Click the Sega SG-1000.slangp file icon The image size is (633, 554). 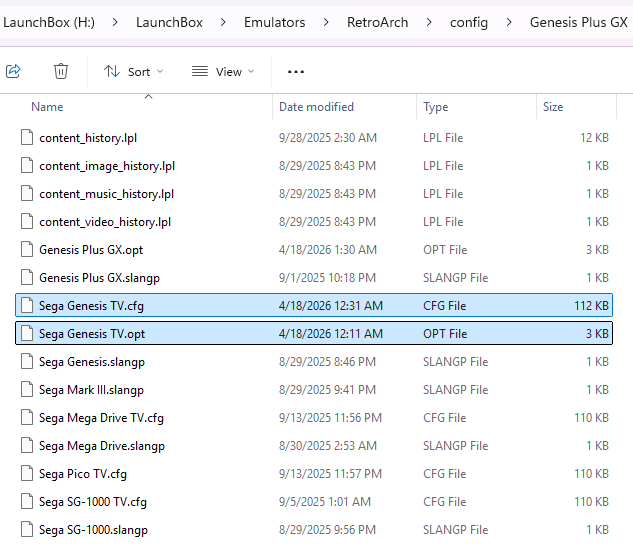point(27,530)
